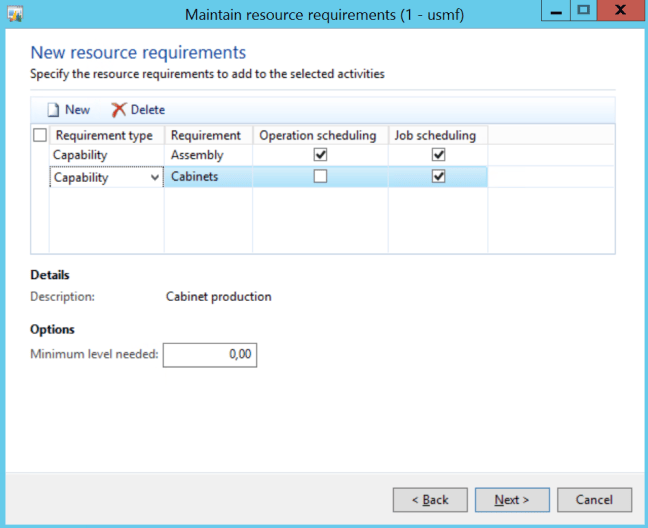Sort by Requirement type column header
Viewport: 648px width, 528px height.
click(107, 135)
